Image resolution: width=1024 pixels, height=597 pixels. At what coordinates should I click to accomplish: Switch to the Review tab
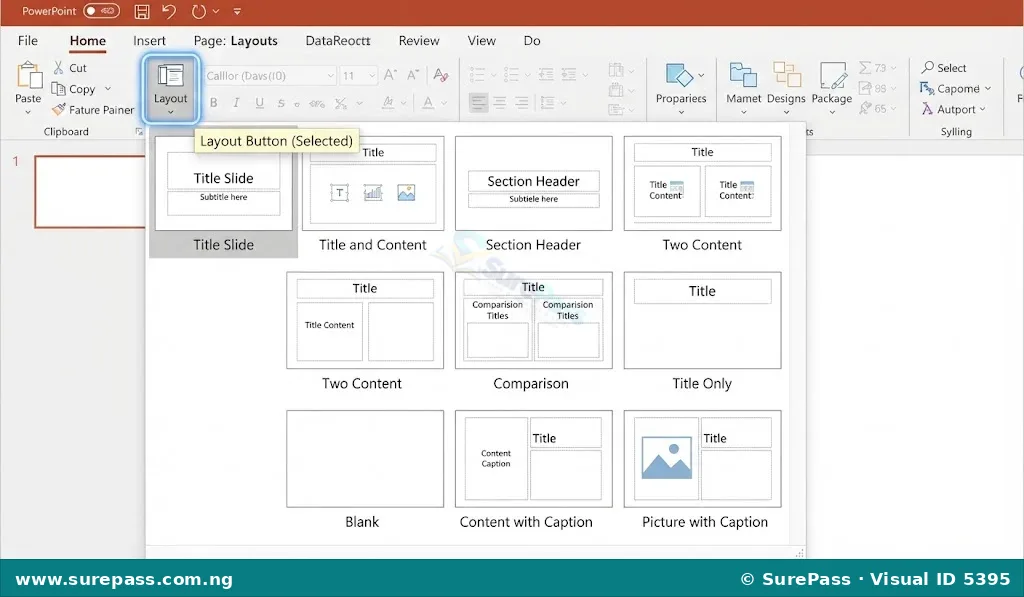click(419, 40)
